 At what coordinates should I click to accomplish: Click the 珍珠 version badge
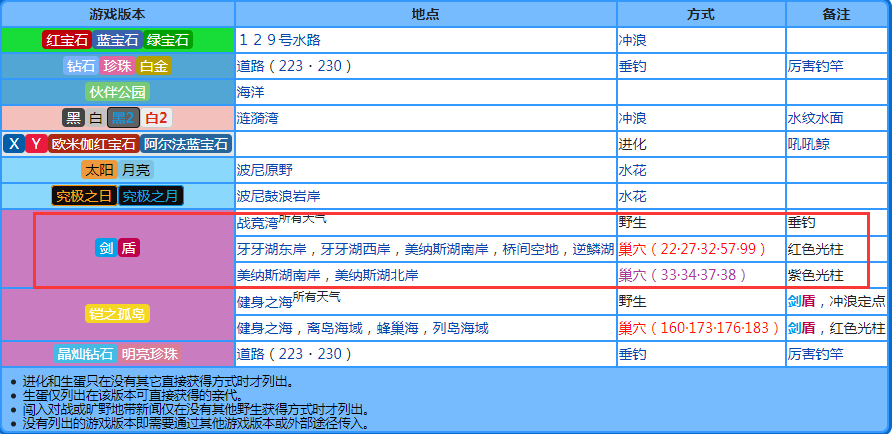point(117,67)
